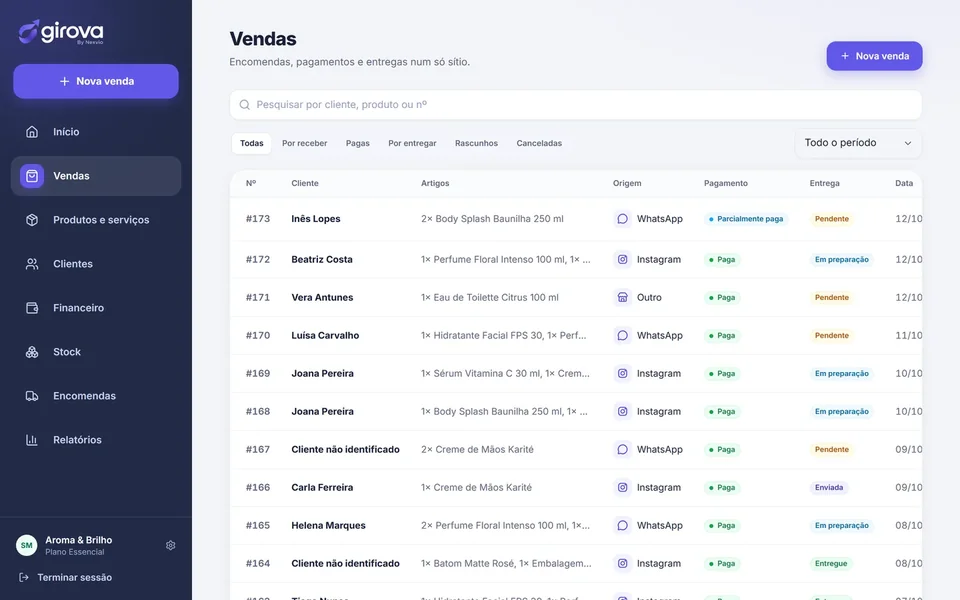Click the Instagram icon in row #172
Viewport: 960px width, 600px height.
coord(623,260)
